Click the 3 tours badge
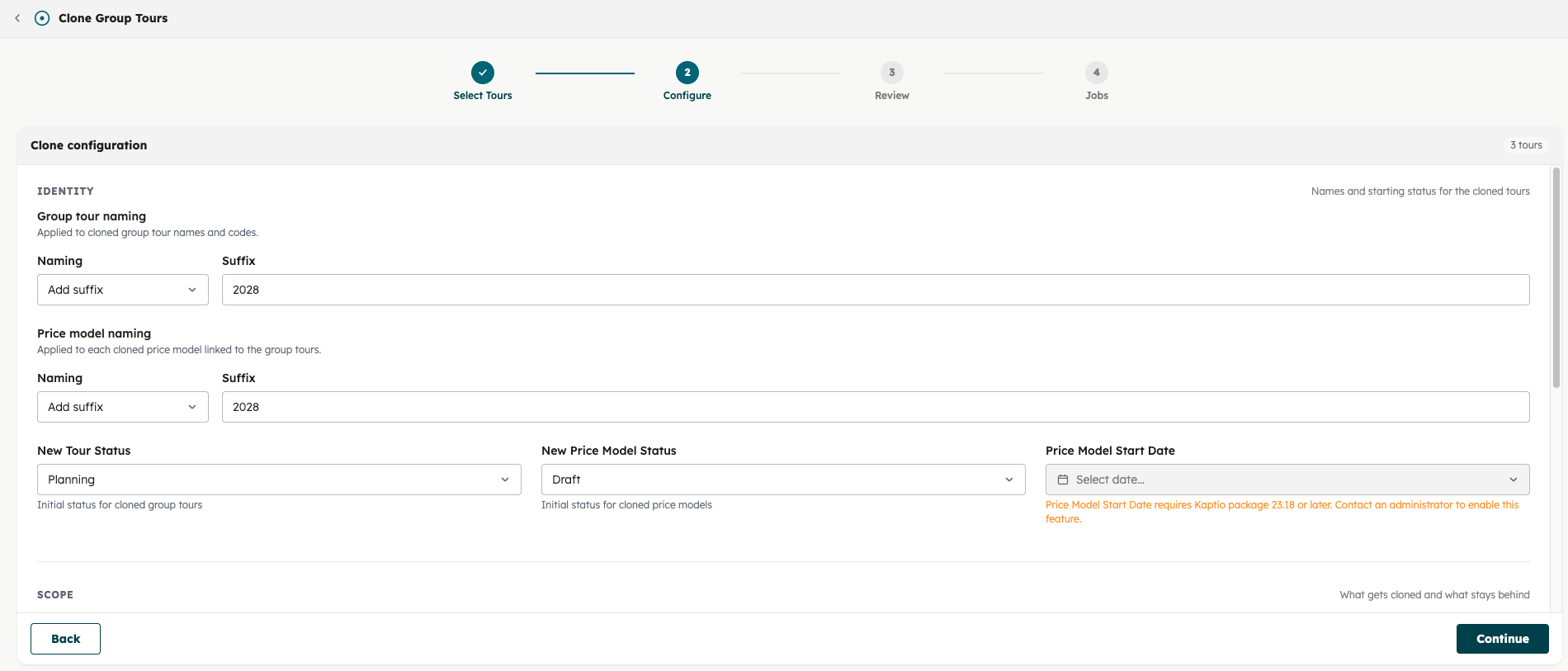The image size is (1568, 671). [1526, 145]
